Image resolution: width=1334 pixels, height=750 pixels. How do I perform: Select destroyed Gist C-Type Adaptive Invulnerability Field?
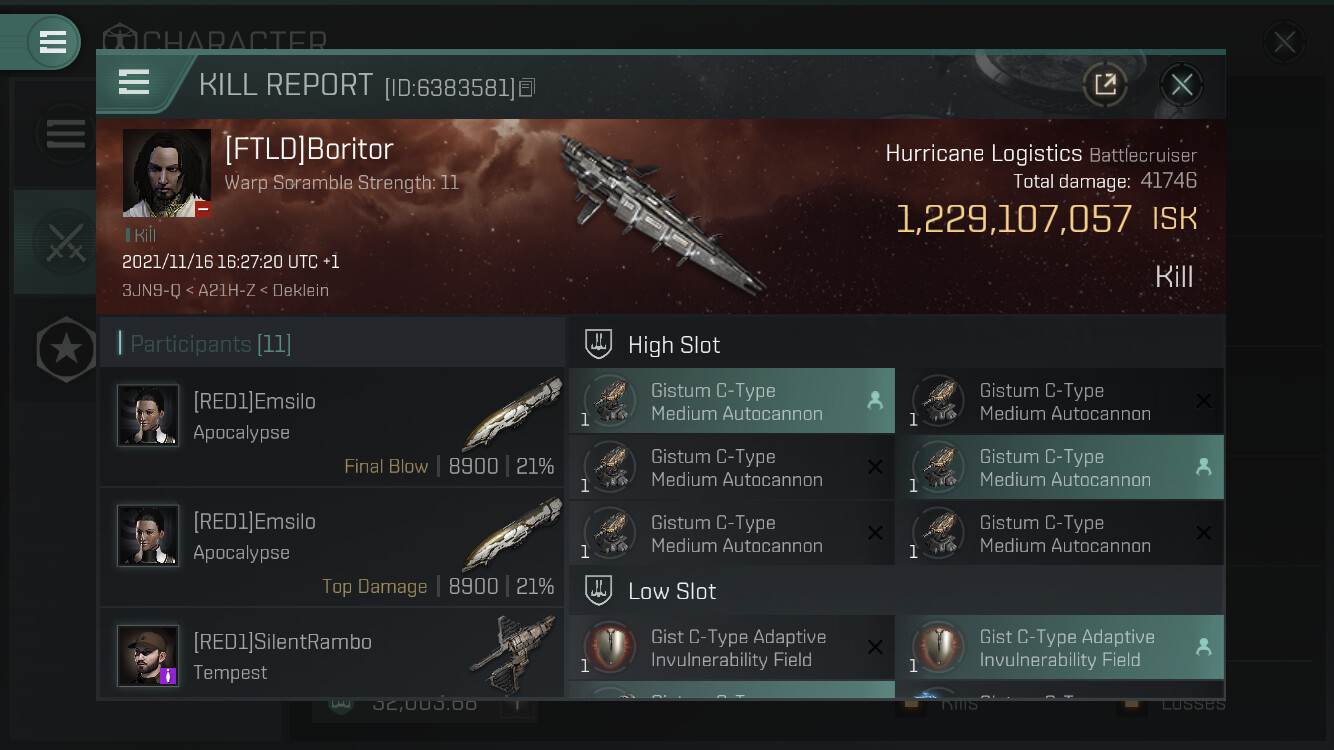(732, 647)
